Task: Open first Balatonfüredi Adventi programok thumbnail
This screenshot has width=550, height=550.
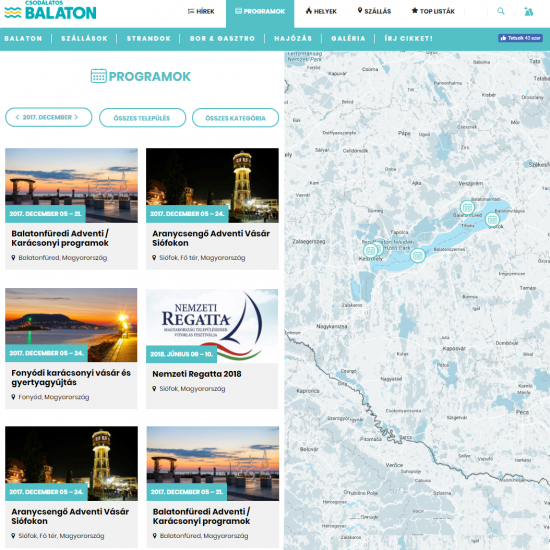Action: pyautogui.click(x=72, y=185)
